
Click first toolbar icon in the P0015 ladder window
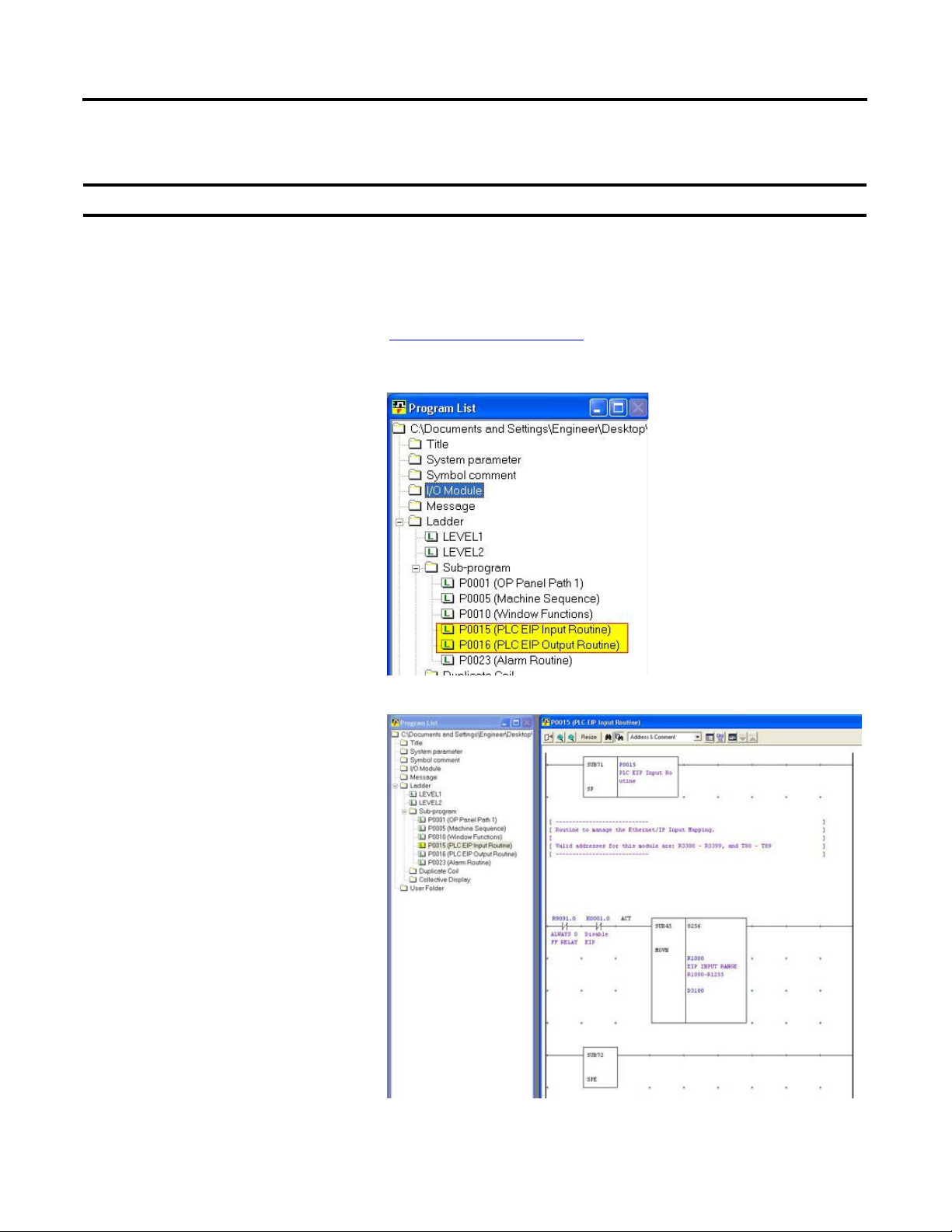tap(549, 737)
